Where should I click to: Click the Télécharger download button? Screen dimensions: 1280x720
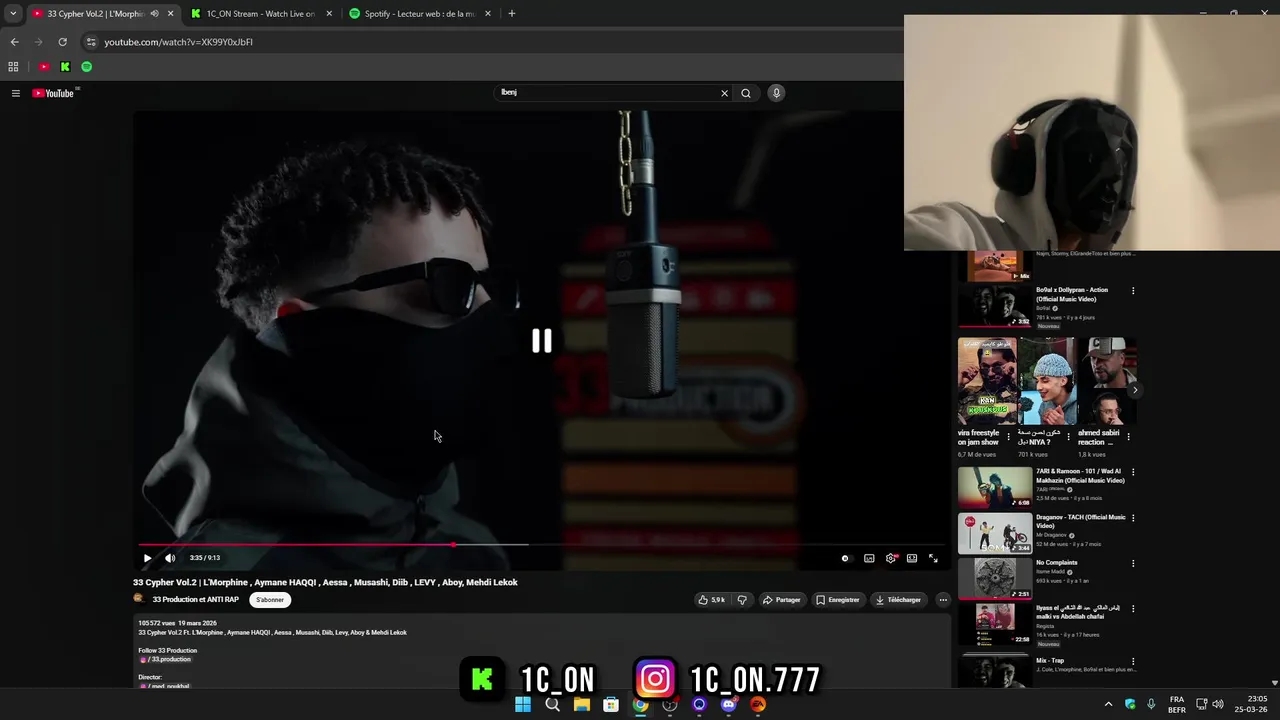898,600
